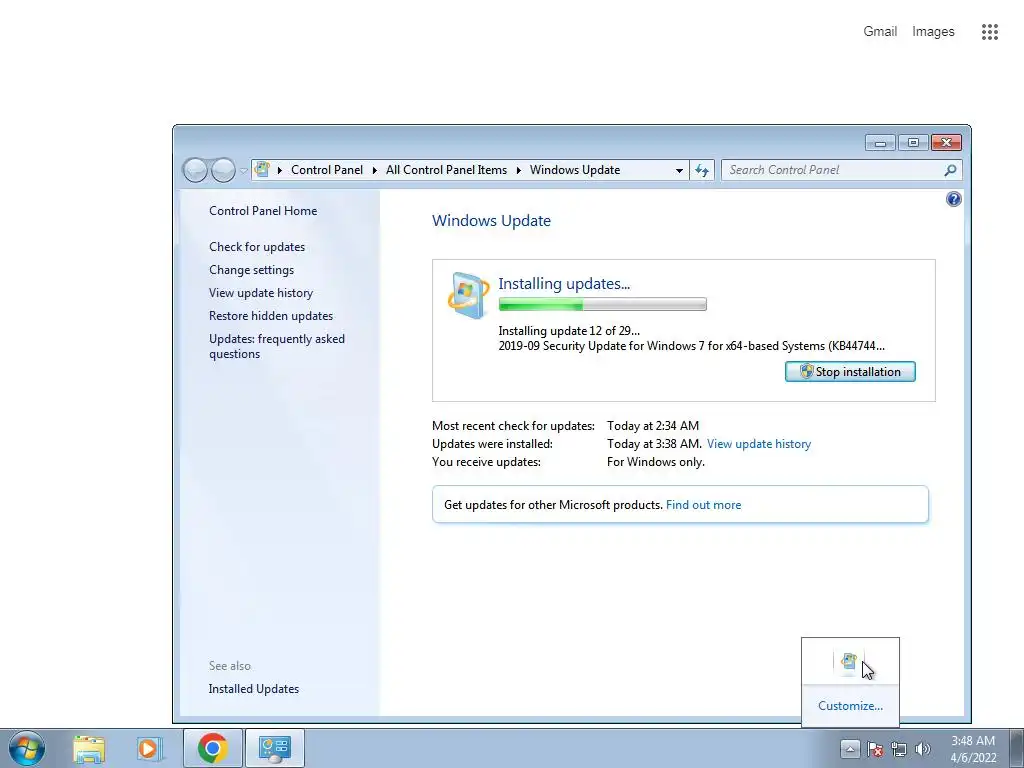Click the Windows Start orb
Image resolution: width=1024 pixels, height=768 pixels.
27,748
